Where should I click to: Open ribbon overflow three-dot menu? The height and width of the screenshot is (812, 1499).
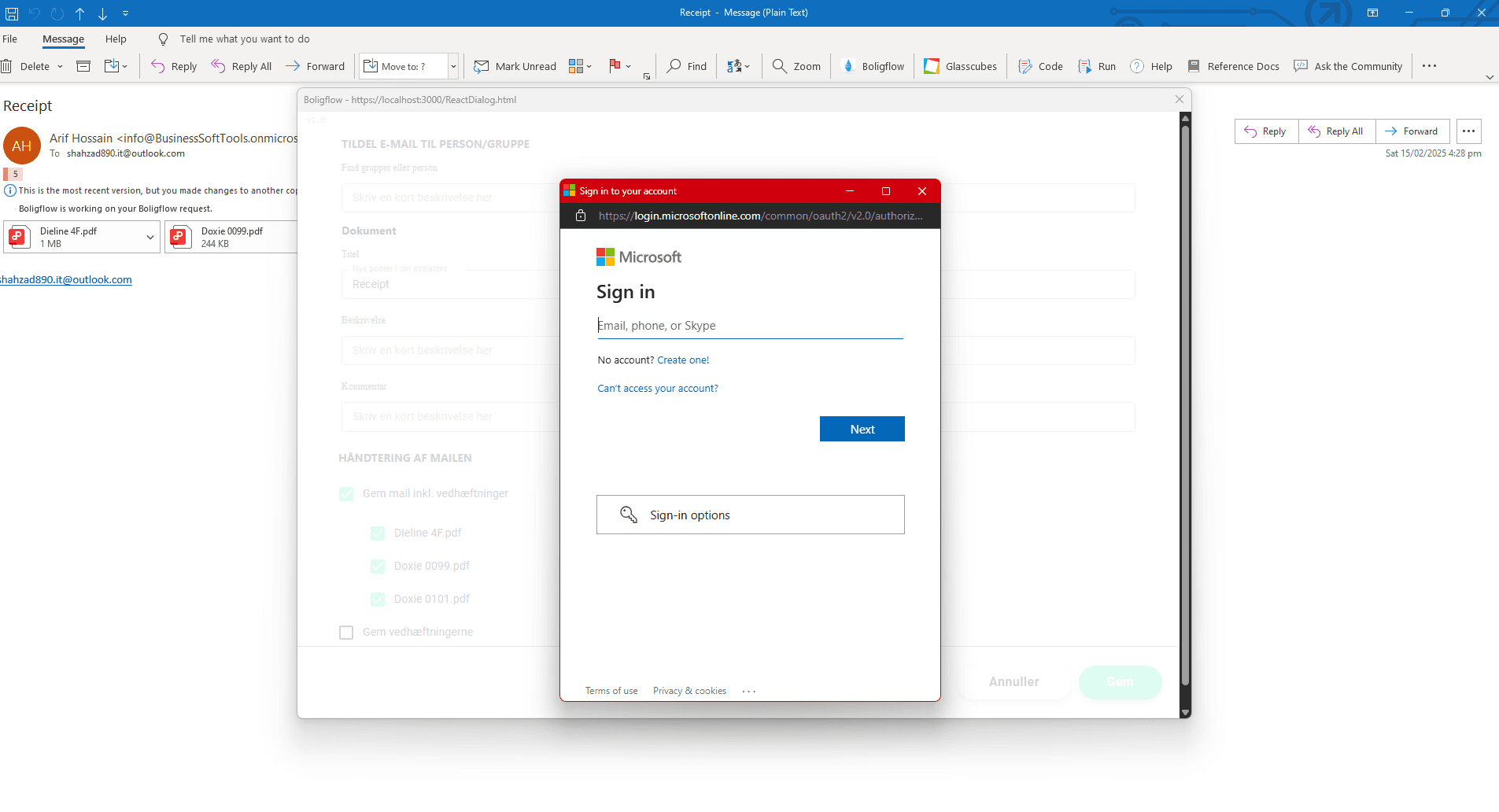pos(1429,66)
